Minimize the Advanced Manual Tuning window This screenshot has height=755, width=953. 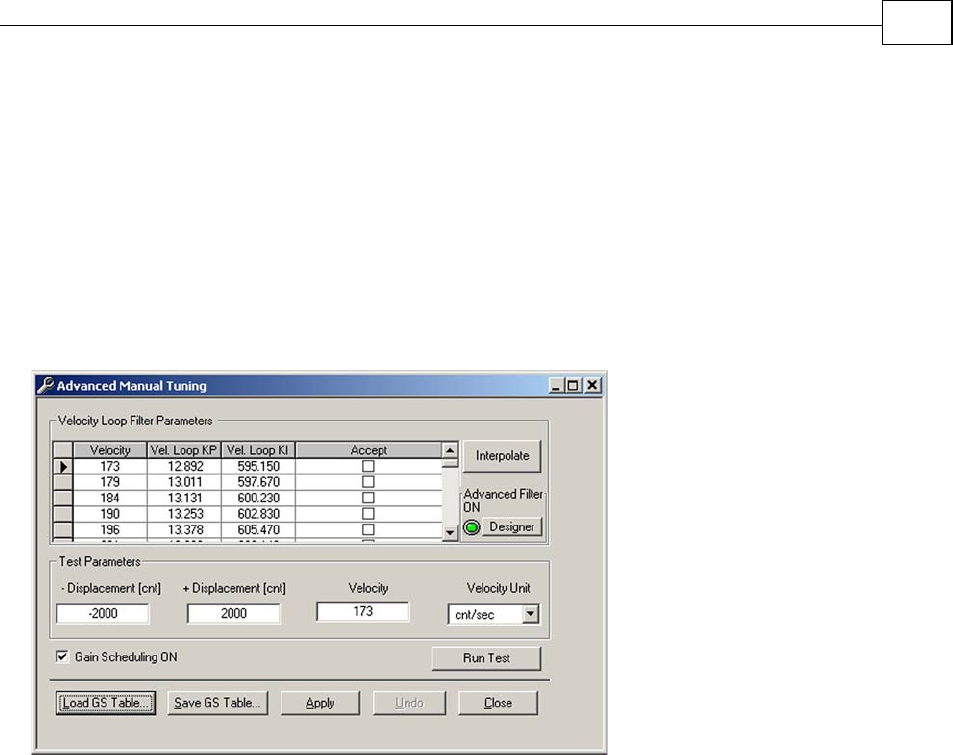[x=556, y=385]
